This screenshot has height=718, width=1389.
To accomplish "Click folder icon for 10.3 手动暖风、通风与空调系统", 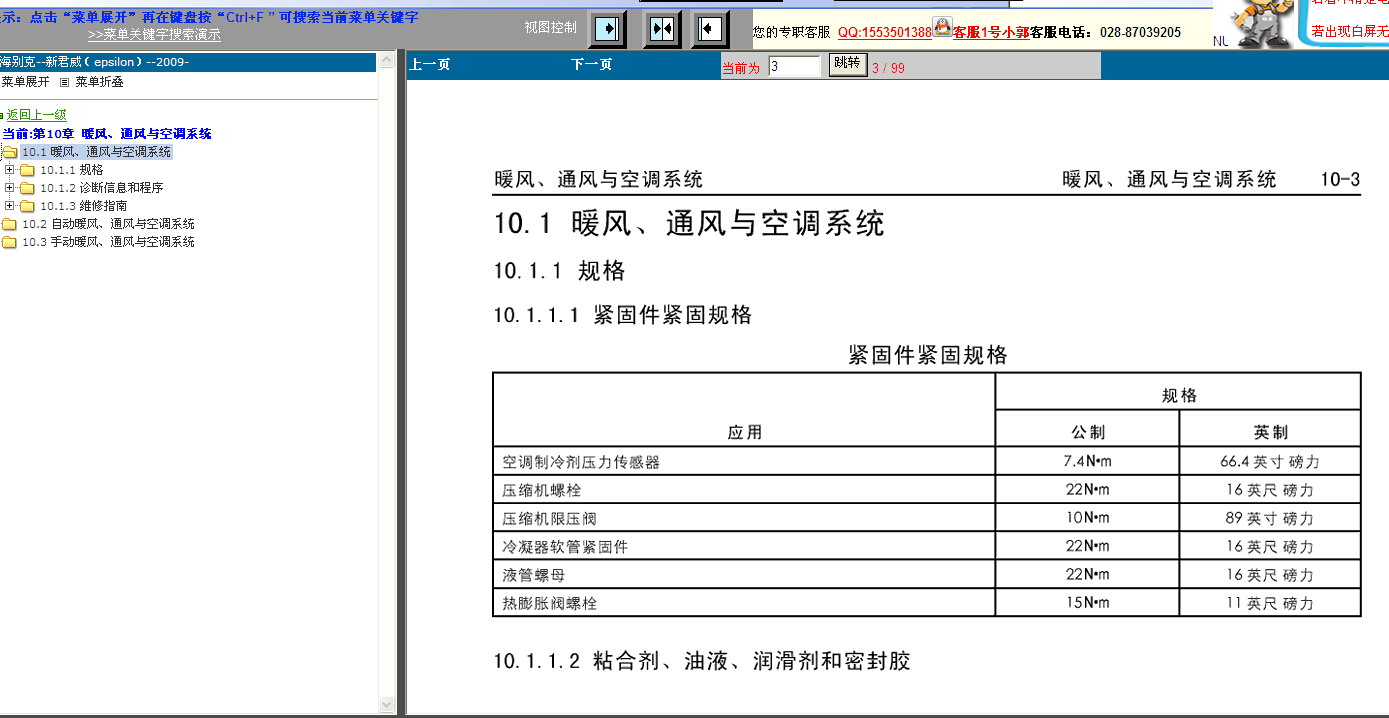I will click(9, 242).
